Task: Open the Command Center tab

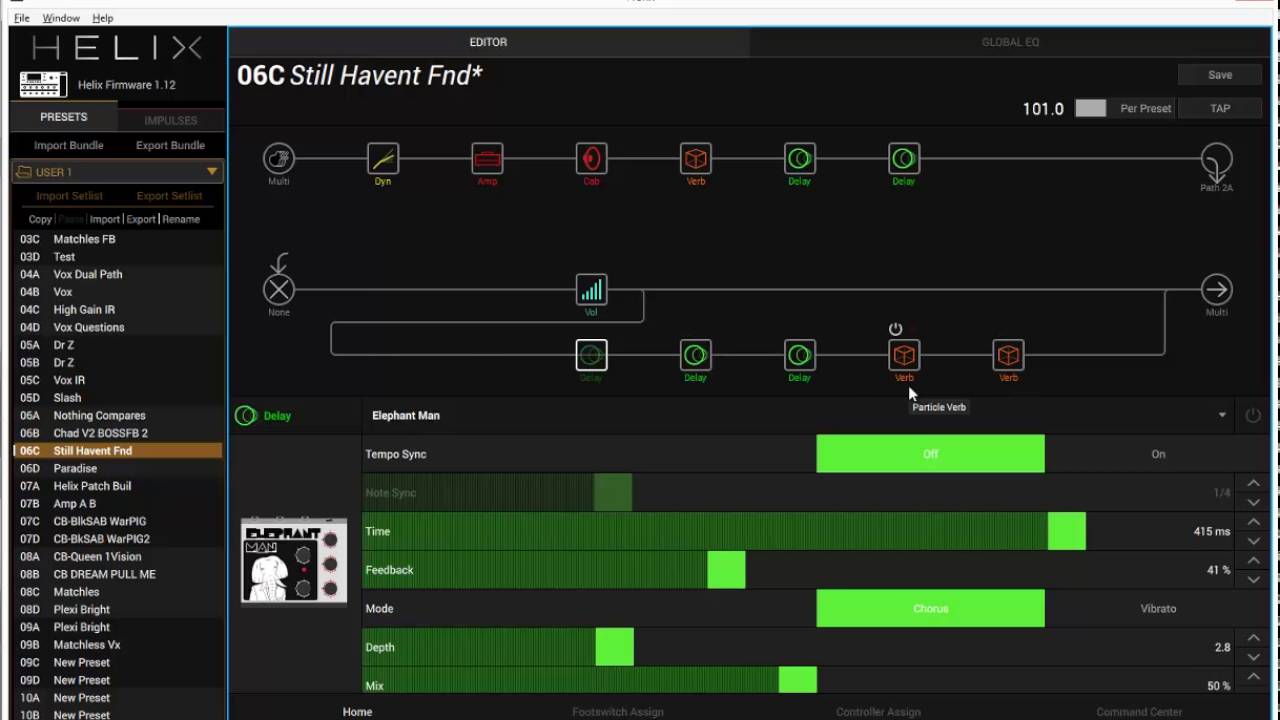Action: tap(1139, 712)
